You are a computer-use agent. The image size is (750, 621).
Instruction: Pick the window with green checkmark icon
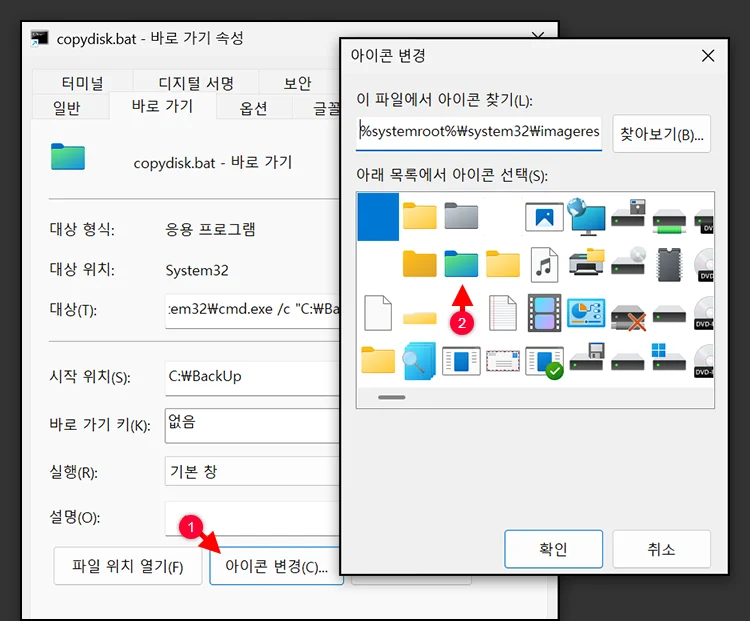tap(544, 363)
